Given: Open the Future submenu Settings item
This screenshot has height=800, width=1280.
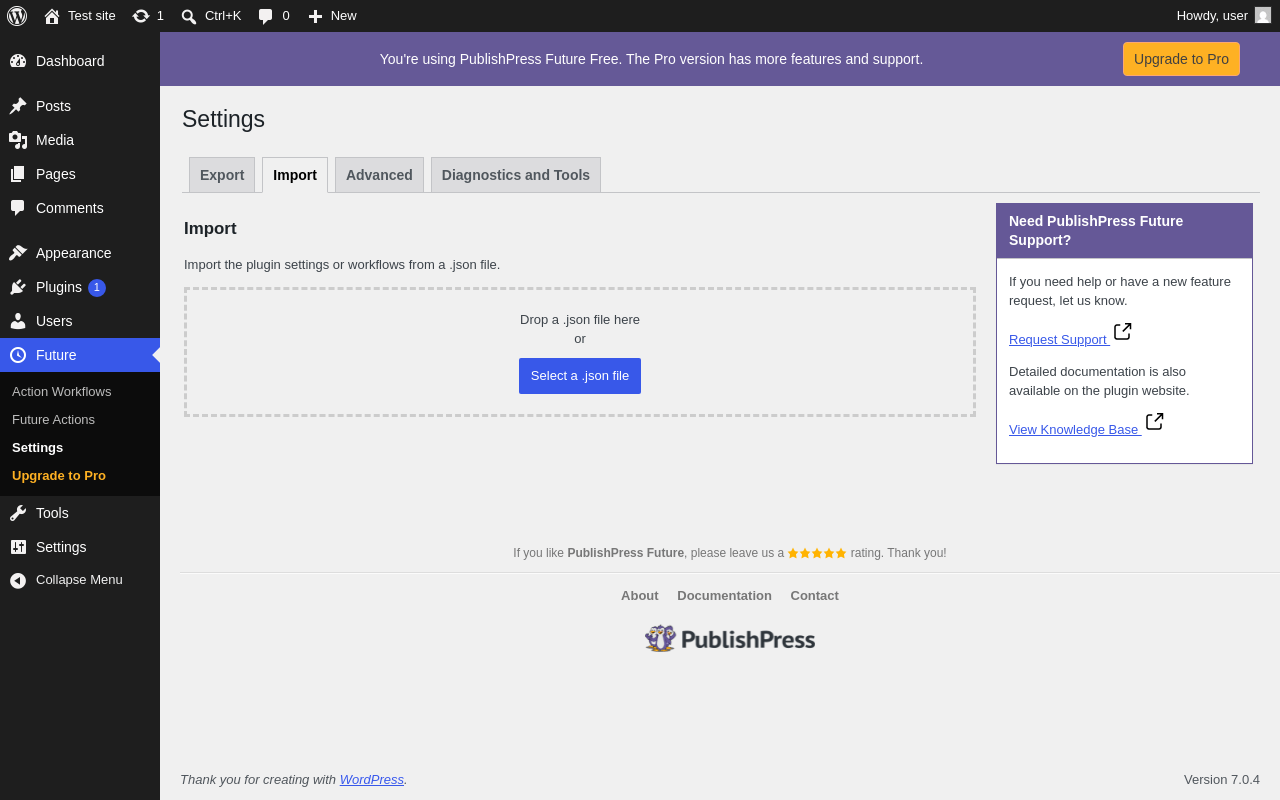Looking at the screenshot, I should click(x=38, y=447).
